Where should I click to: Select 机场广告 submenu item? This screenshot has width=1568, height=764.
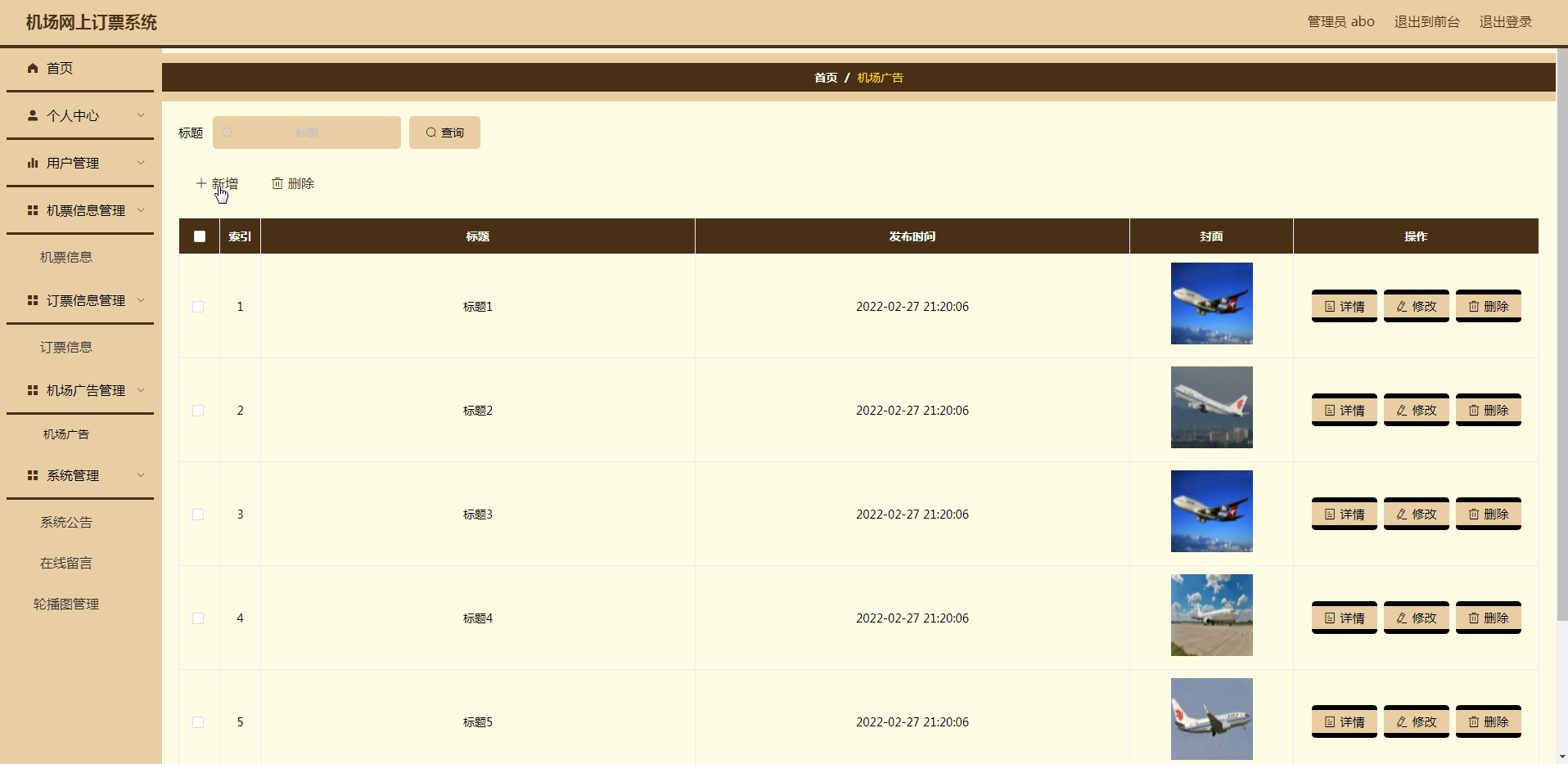pyautogui.click(x=66, y=434)
